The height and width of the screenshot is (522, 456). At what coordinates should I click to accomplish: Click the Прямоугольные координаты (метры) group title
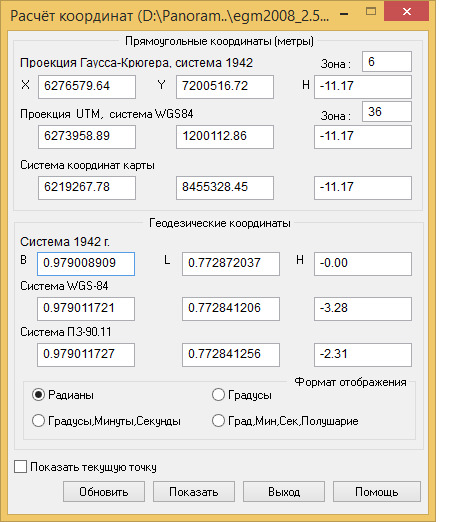219,41
